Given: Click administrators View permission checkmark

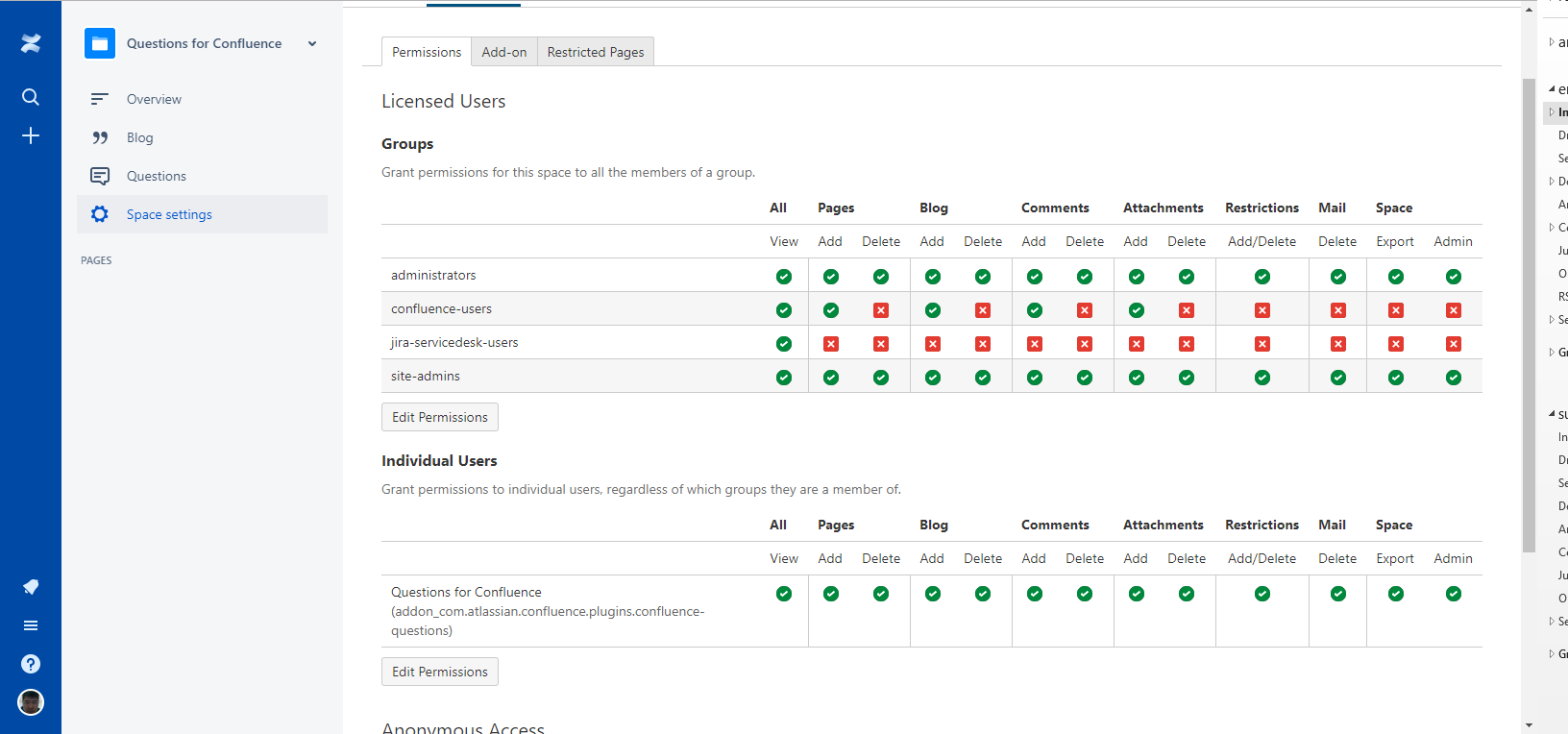Looking at the screenshot, I should tap(784, 277).
